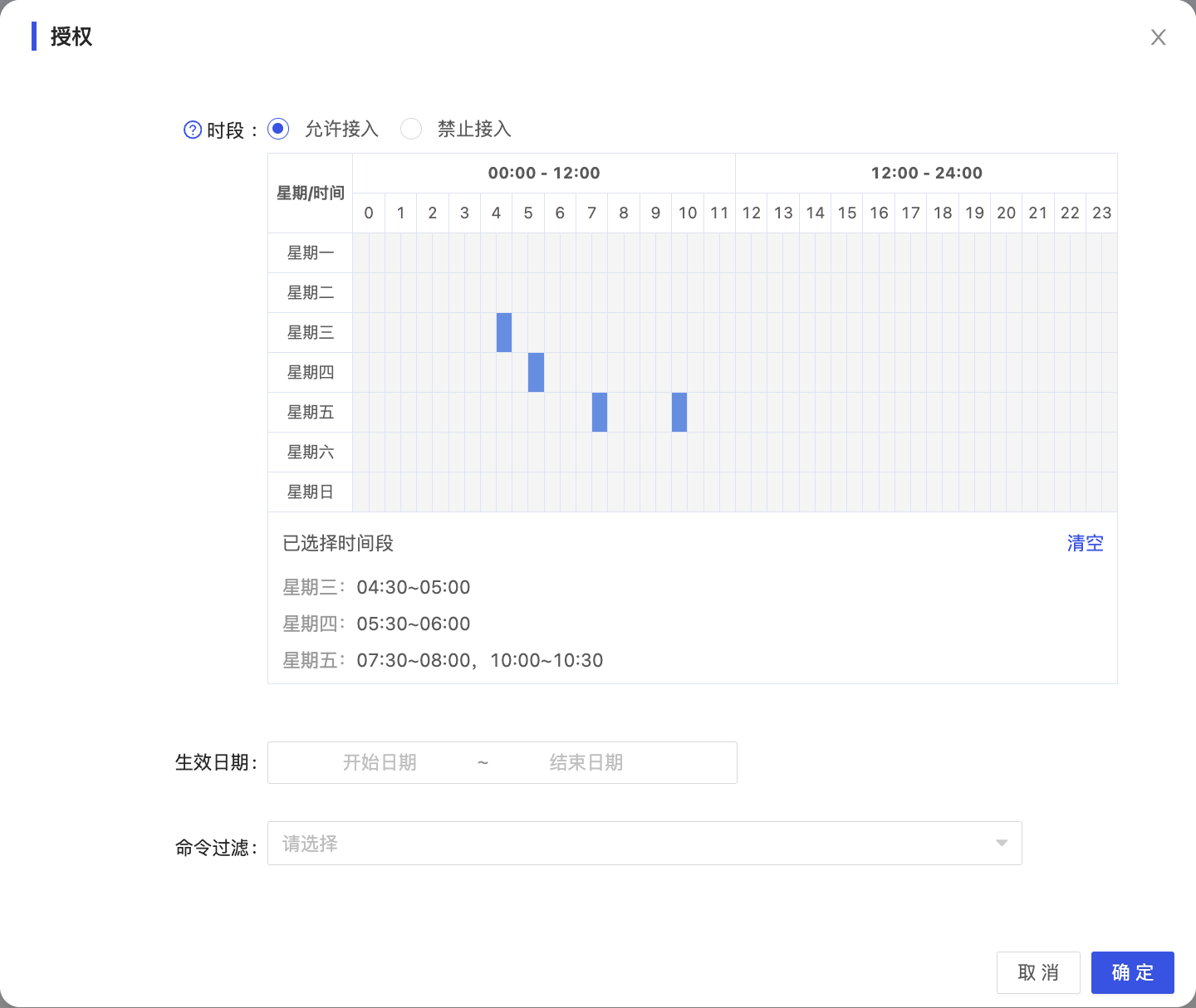This screenshot has width=1196, height=1008.
Task: Click the hour 23 column header
Action: click(1101, 213)
